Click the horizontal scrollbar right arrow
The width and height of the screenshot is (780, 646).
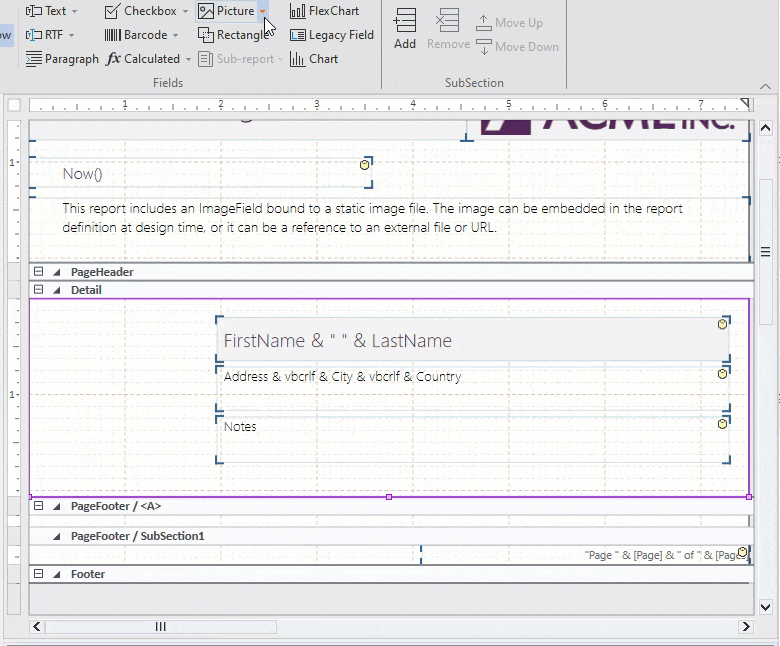(745, 627)
